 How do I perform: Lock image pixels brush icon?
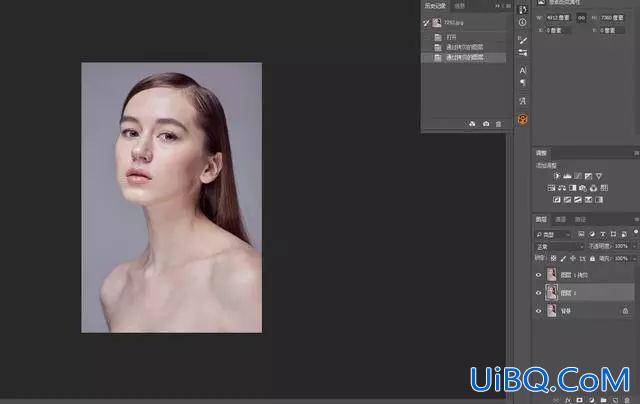pos(563,259)
